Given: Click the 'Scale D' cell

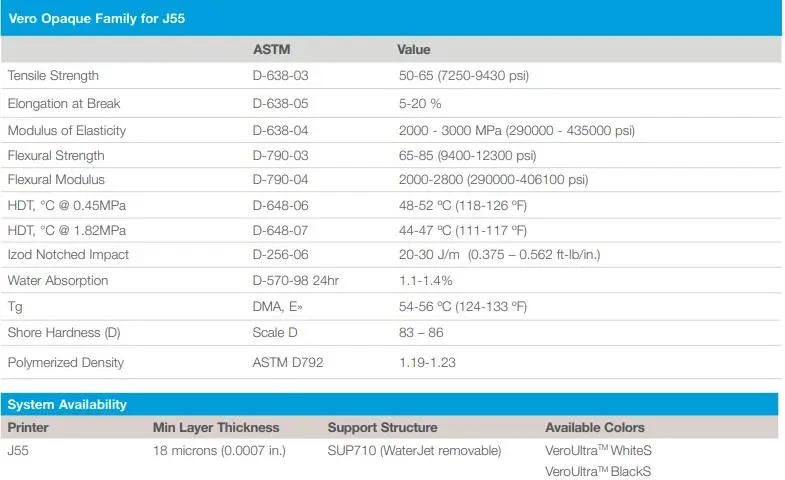Looking at the screenshot, I should click(x=275, y=333).
